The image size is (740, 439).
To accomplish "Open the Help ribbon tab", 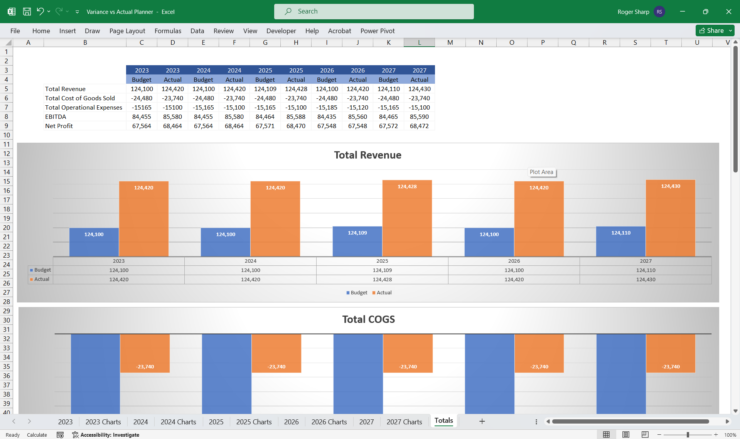I will coord(312,31).
